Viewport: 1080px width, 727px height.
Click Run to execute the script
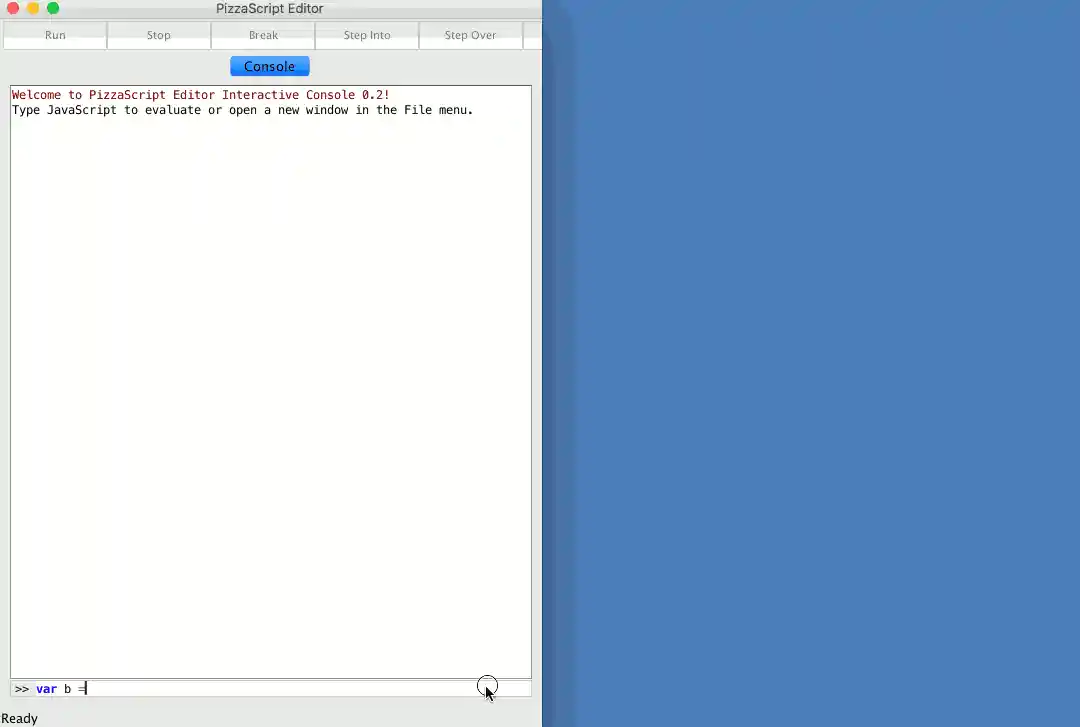(x=55, y=35)
